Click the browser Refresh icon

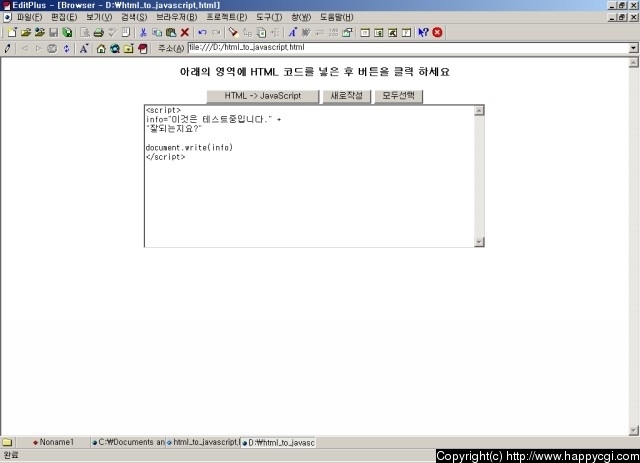click(x=66, y=49)
